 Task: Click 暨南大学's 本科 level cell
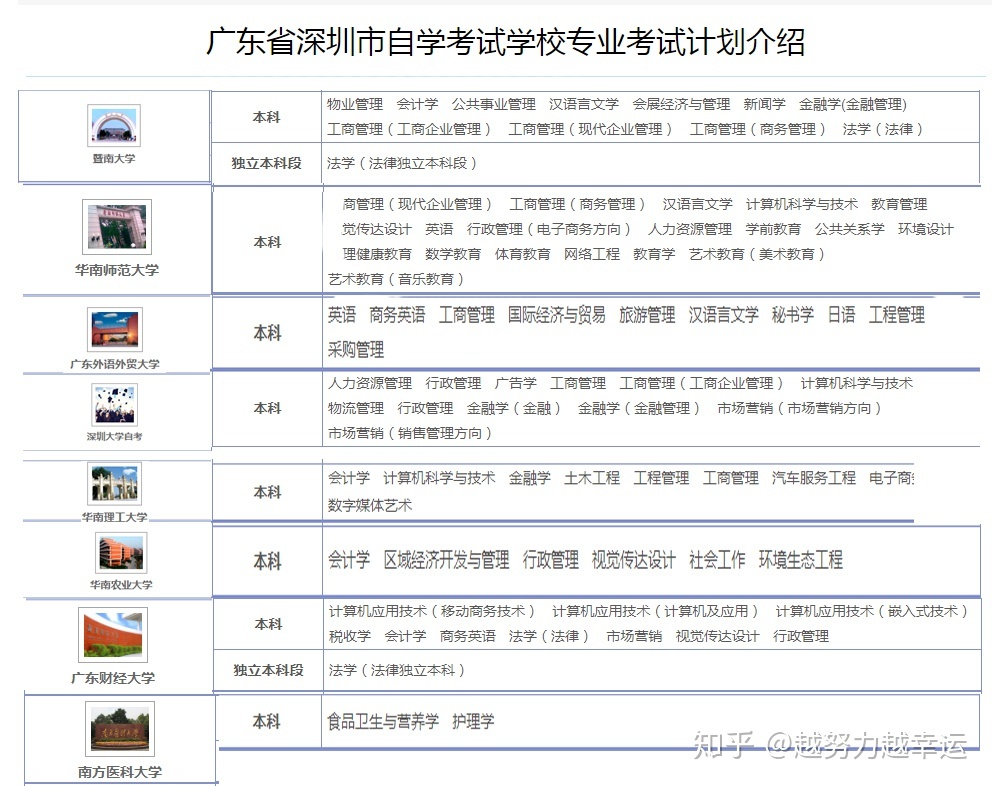pos(266,117)
